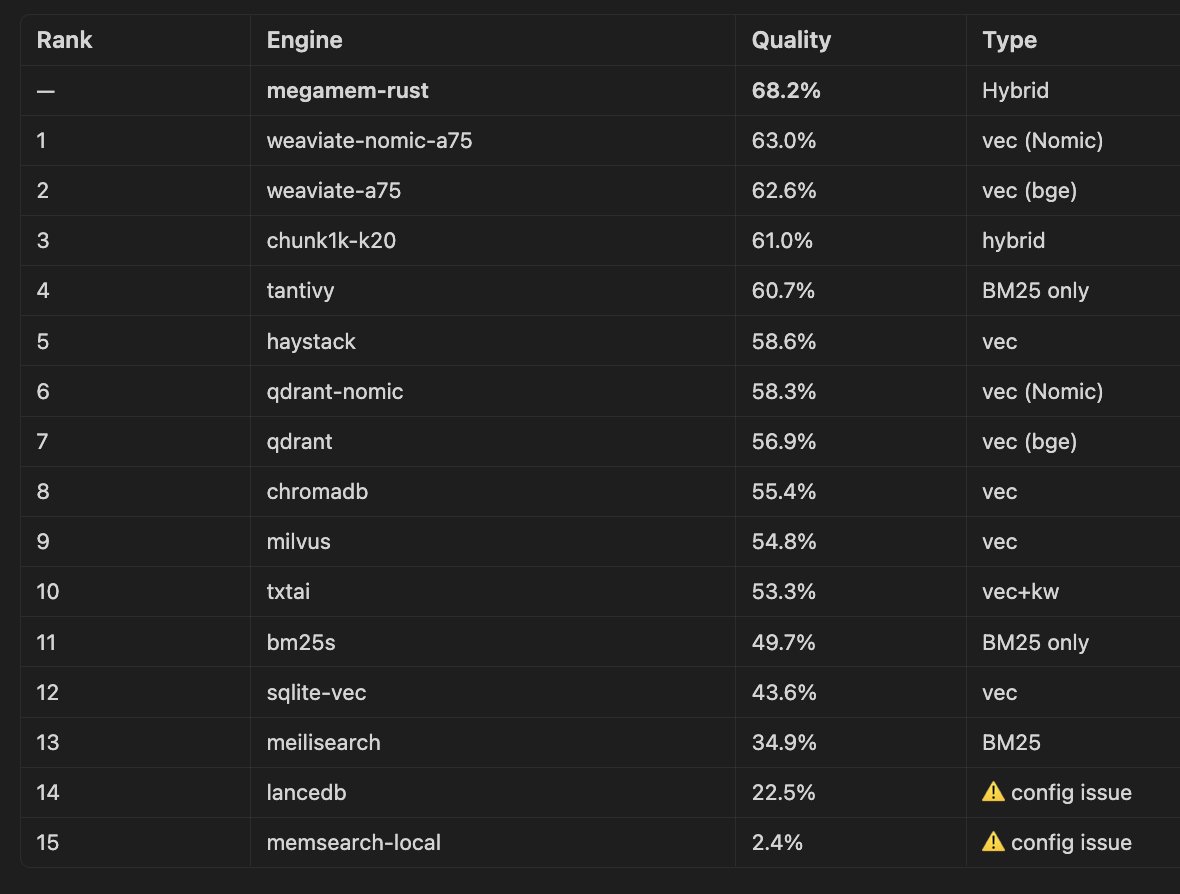Viewport: 1180px width, 894px height.
Task: Click the Engine column header
Action: point(305,40)
